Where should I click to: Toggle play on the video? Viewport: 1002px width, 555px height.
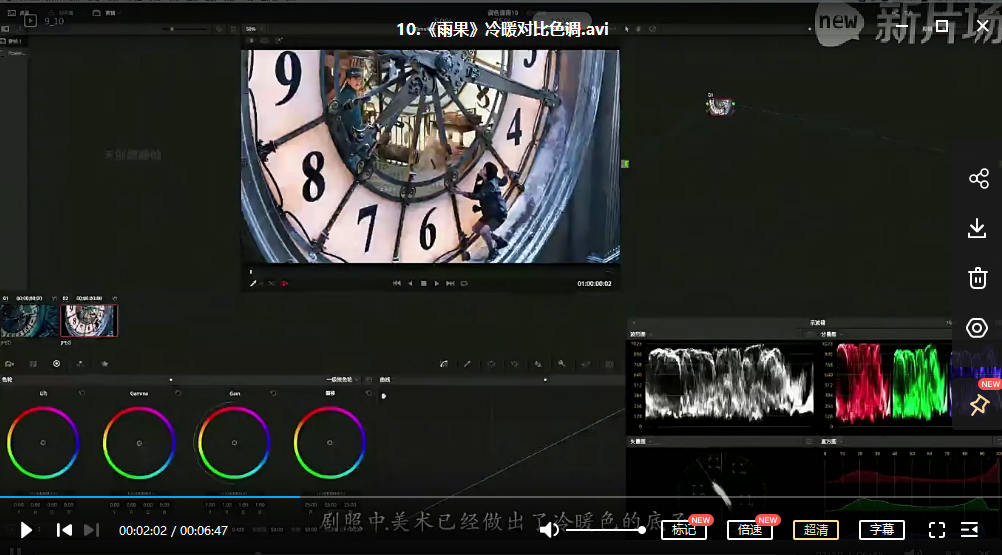coord(27,530)
